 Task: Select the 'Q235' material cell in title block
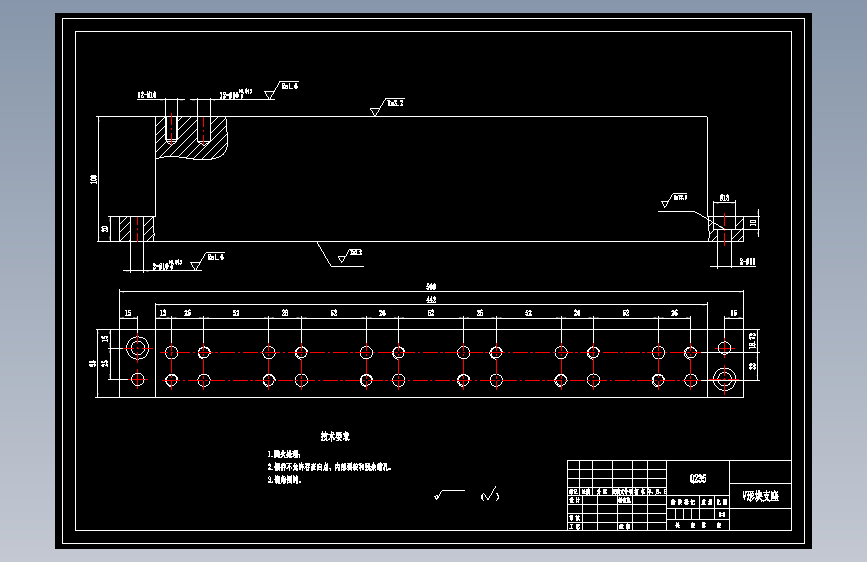click(x=698, y=478)
